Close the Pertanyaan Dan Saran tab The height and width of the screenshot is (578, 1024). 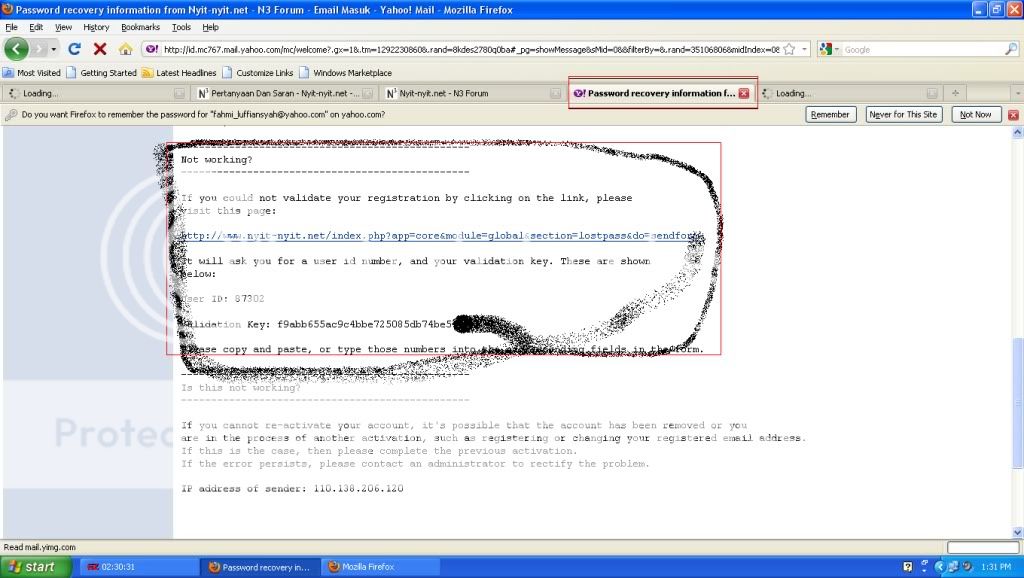(368, 93)
